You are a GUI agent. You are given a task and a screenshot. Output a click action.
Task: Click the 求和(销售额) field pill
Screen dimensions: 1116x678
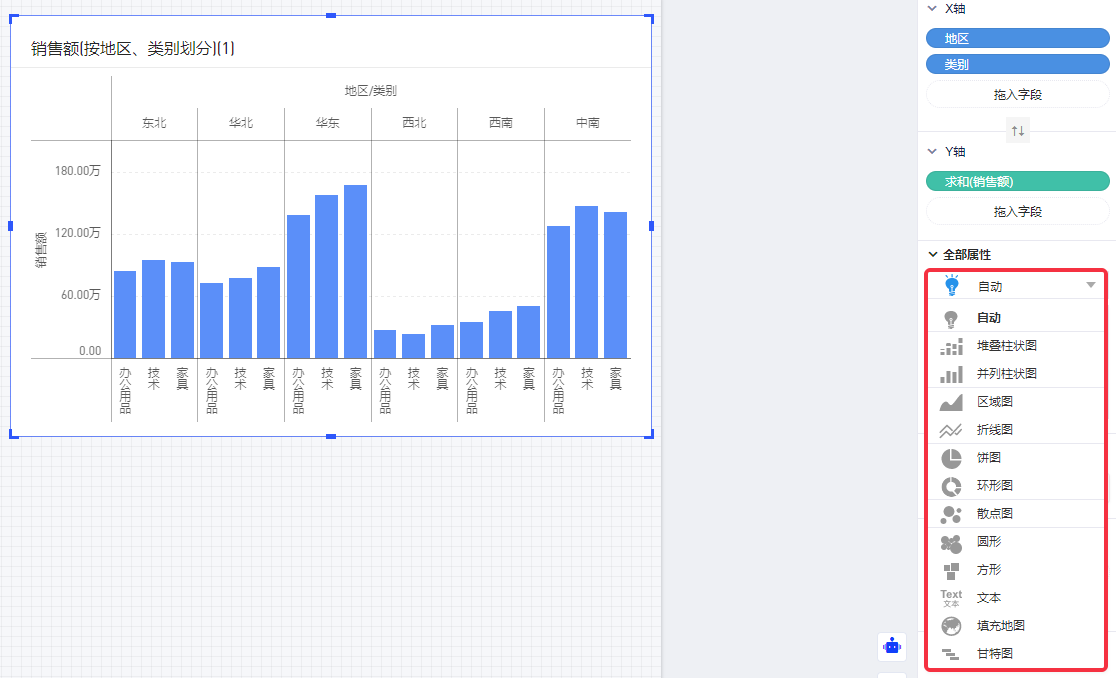tap(1017, 181)
